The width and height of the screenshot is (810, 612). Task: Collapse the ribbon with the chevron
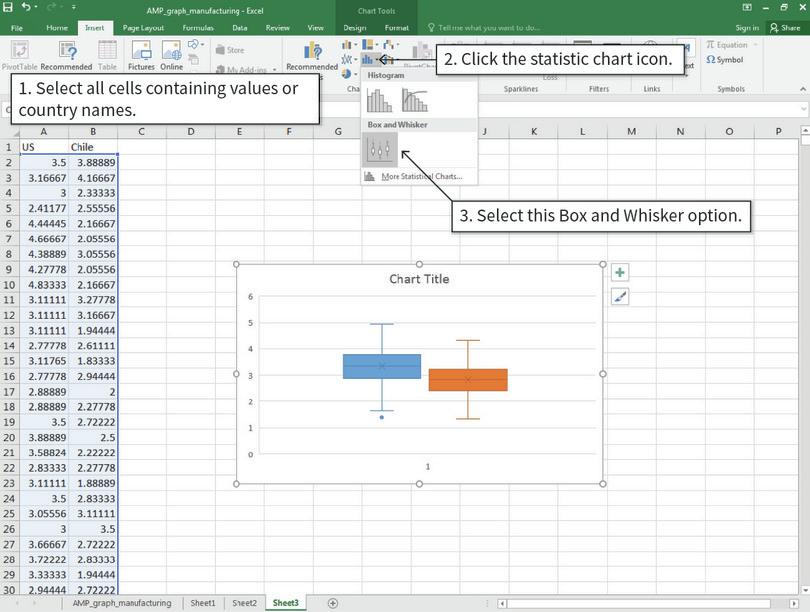pyautogui.click(x=803, y=89)
